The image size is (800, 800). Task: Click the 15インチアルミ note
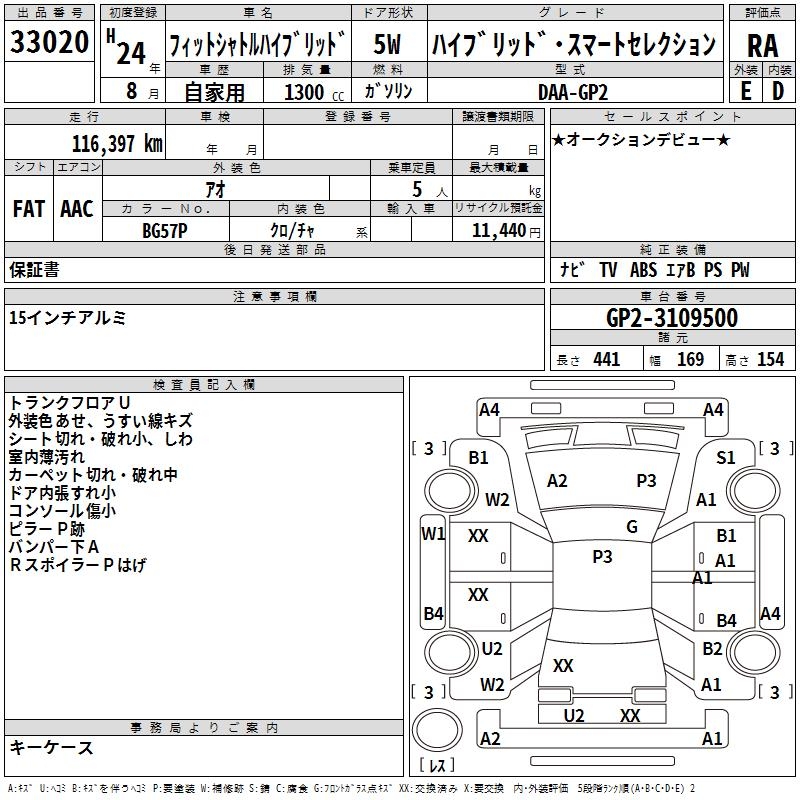[x=68, y=318]
